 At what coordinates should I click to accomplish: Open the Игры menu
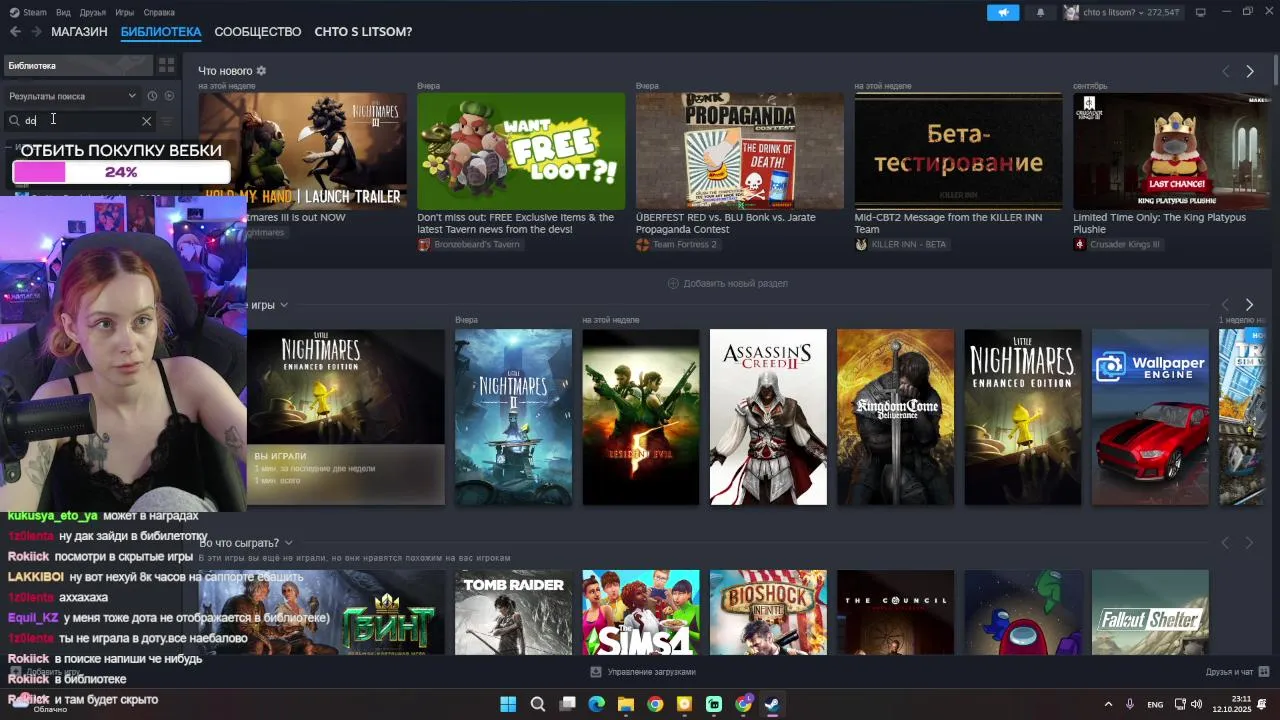click(125, 12)
